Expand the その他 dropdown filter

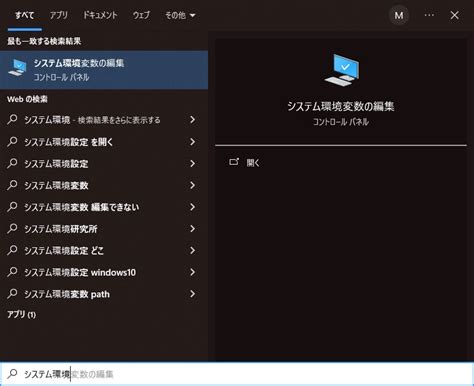tap(180, 15)
